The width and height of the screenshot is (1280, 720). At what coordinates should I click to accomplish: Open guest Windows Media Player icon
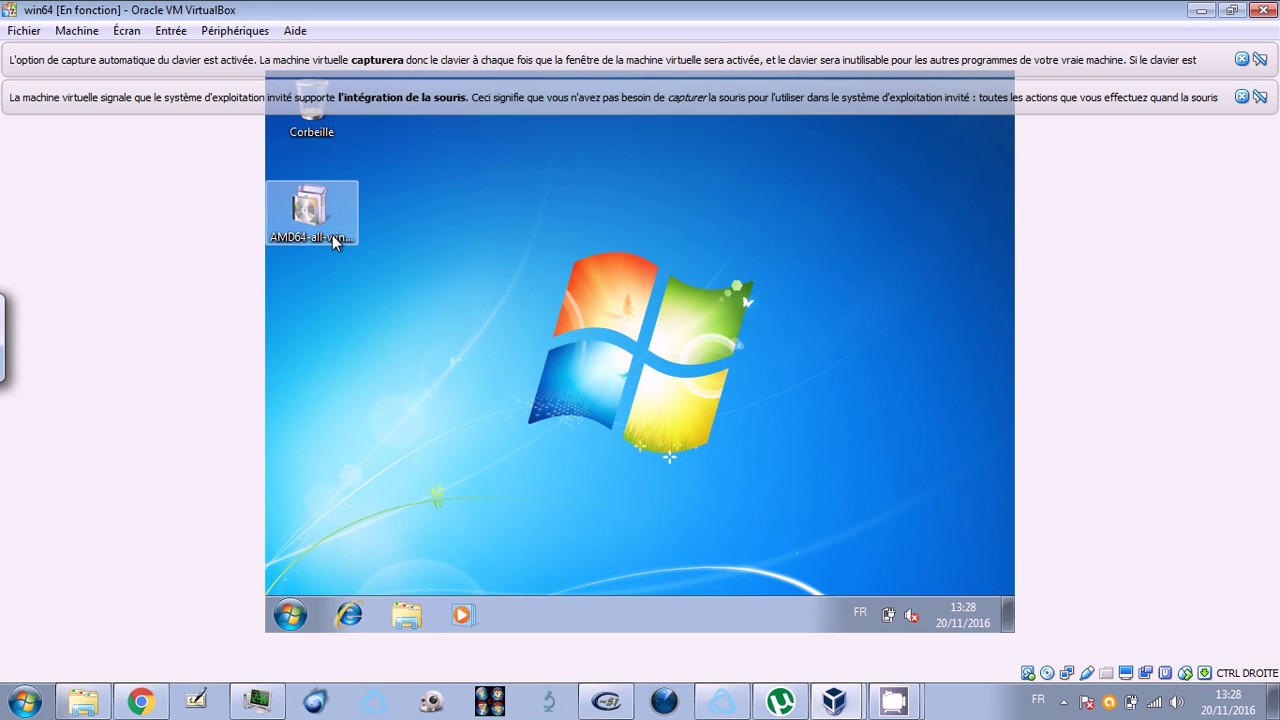point(461,615)
